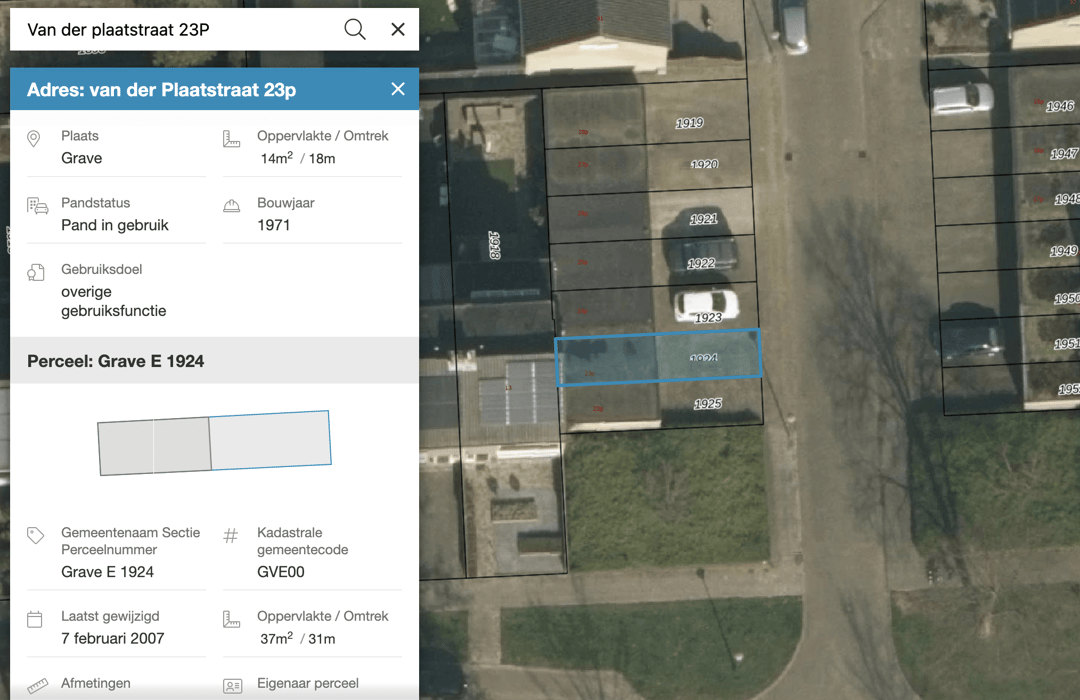Select parcel 1922 on the map
This screenshot has height=700, width=1080.
(x=701, y=262)
